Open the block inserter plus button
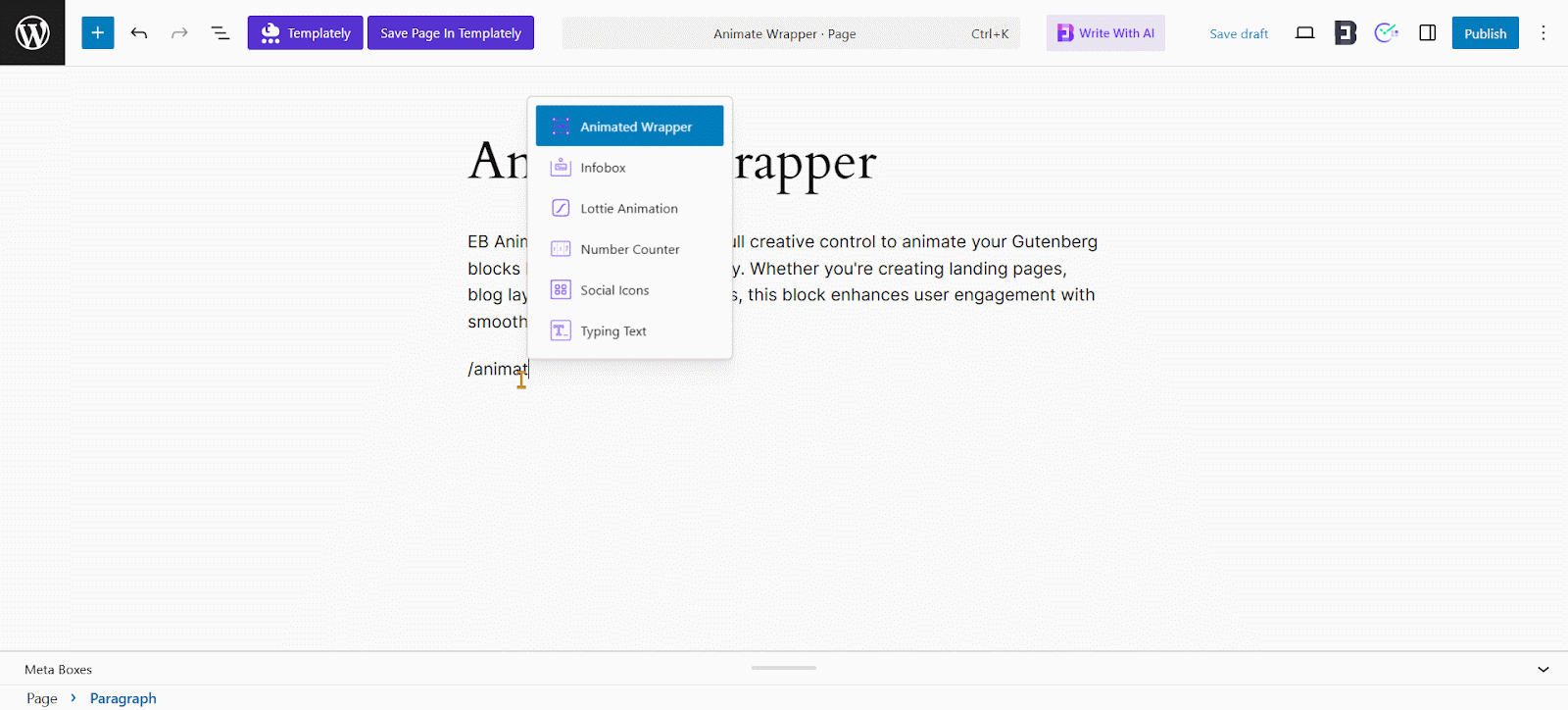Image resolution: width=1568 pixels, height=710 pixels. [x=98, y=32]
